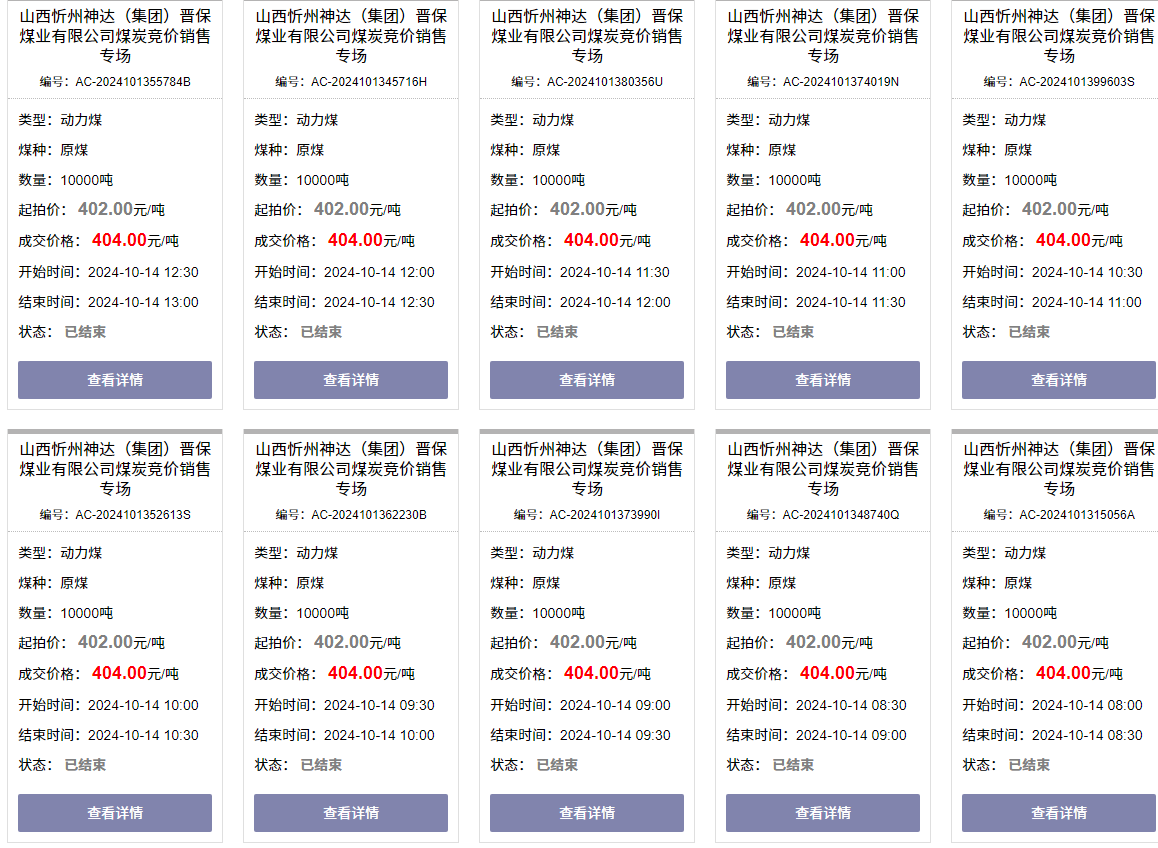Select the code text AC-2024101380356U
The width and height of the screenshot is (1158, 848).
[x=605, y=82]
